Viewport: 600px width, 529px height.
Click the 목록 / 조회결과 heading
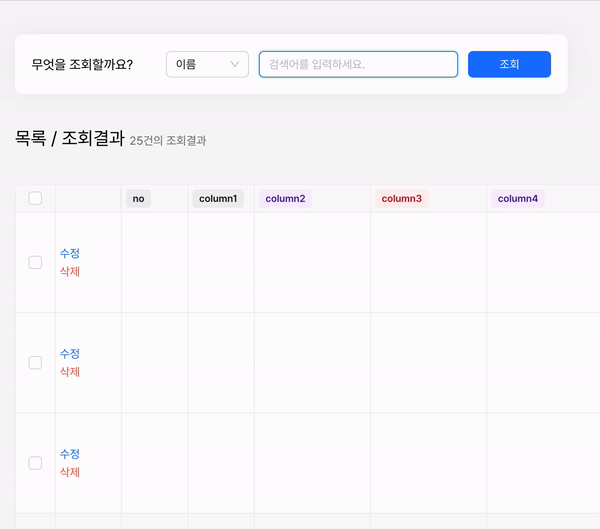(69, 139)
